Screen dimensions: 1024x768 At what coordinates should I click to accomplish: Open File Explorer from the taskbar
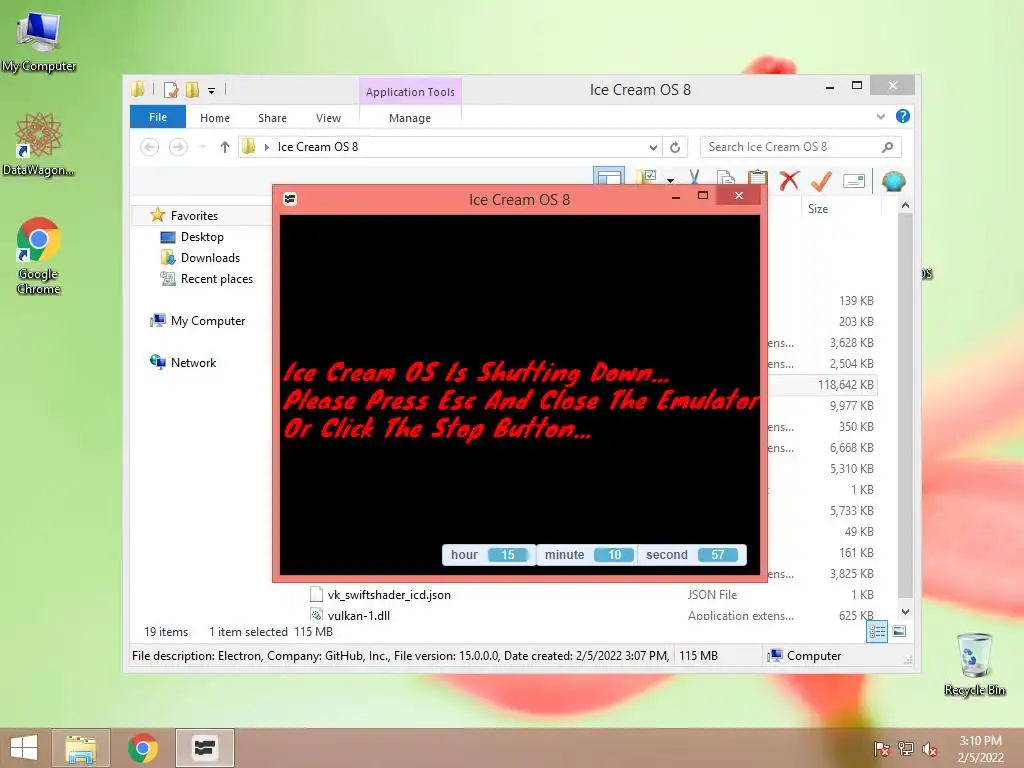[81, 748]
